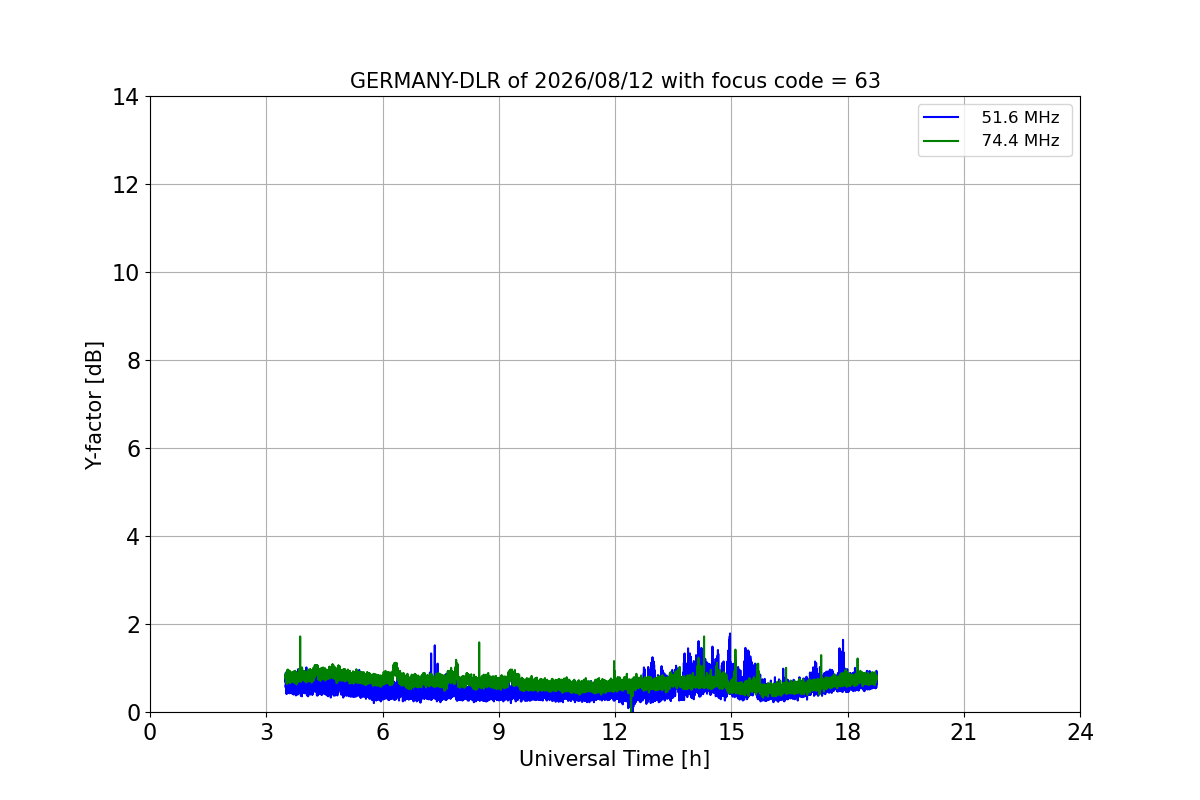Click the green spike near 4 hours
The width and height of the screenshot is (1200, 800).
(x=300, y=650)
